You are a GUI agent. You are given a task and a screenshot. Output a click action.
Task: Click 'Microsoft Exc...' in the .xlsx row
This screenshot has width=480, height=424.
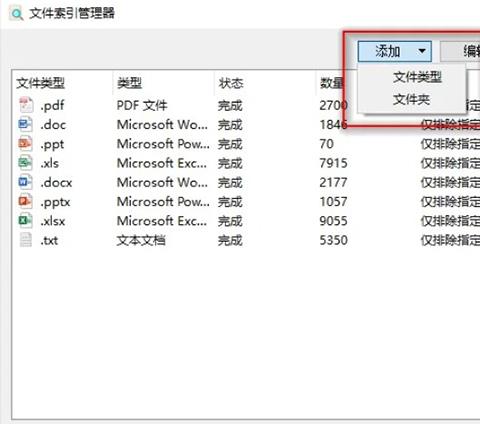162,221
